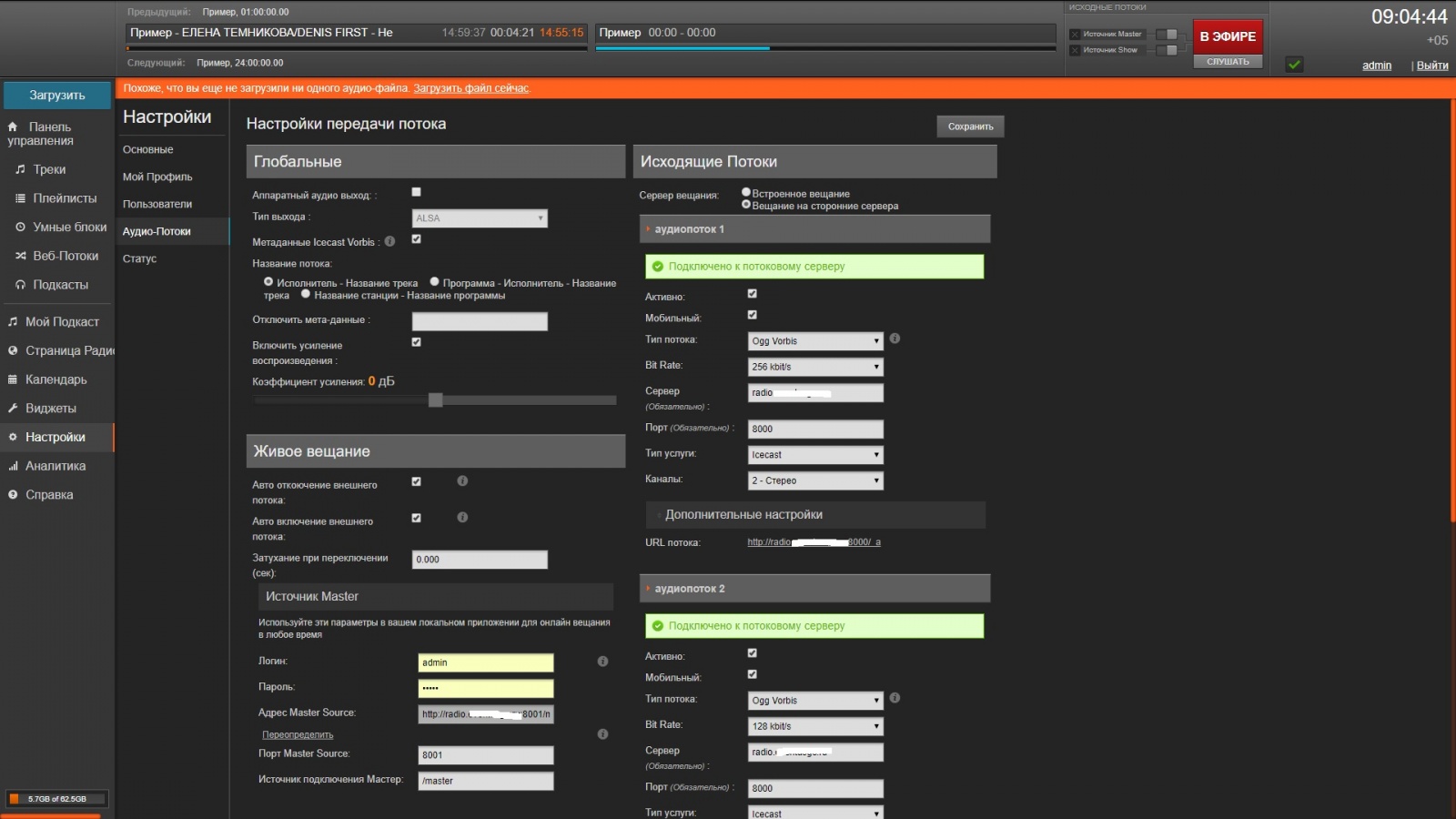This screenshot has height=819, width=1456.
Task: Open the Bit Rate 256 kbit/s dropdown
Action: pyautogui.click(x=815, y=367)
